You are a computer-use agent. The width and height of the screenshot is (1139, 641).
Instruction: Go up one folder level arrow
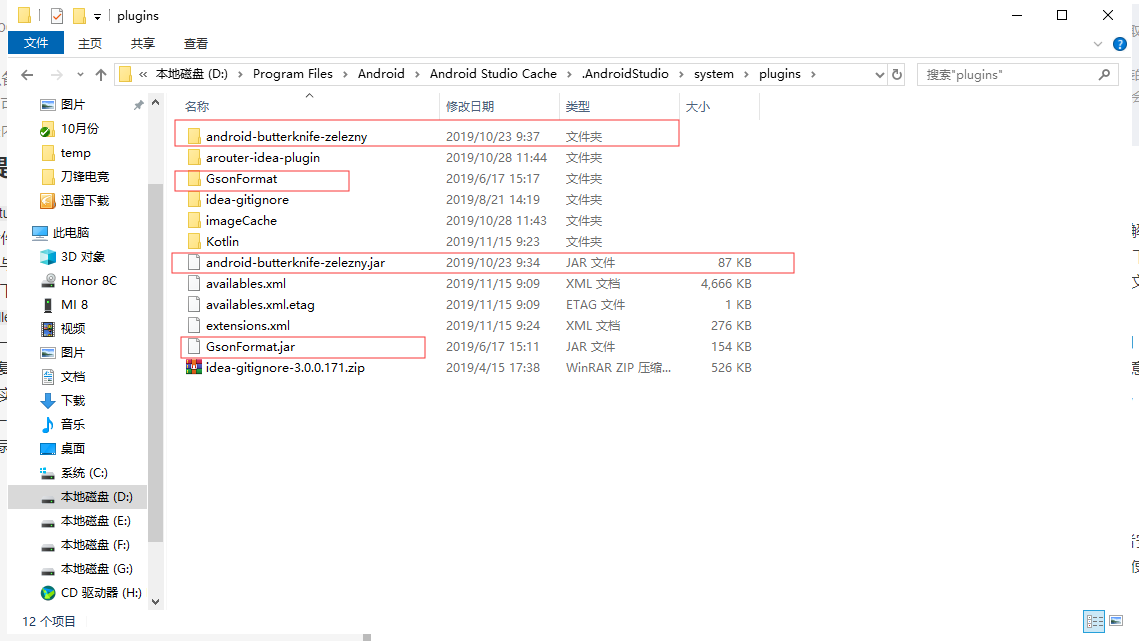101,74
